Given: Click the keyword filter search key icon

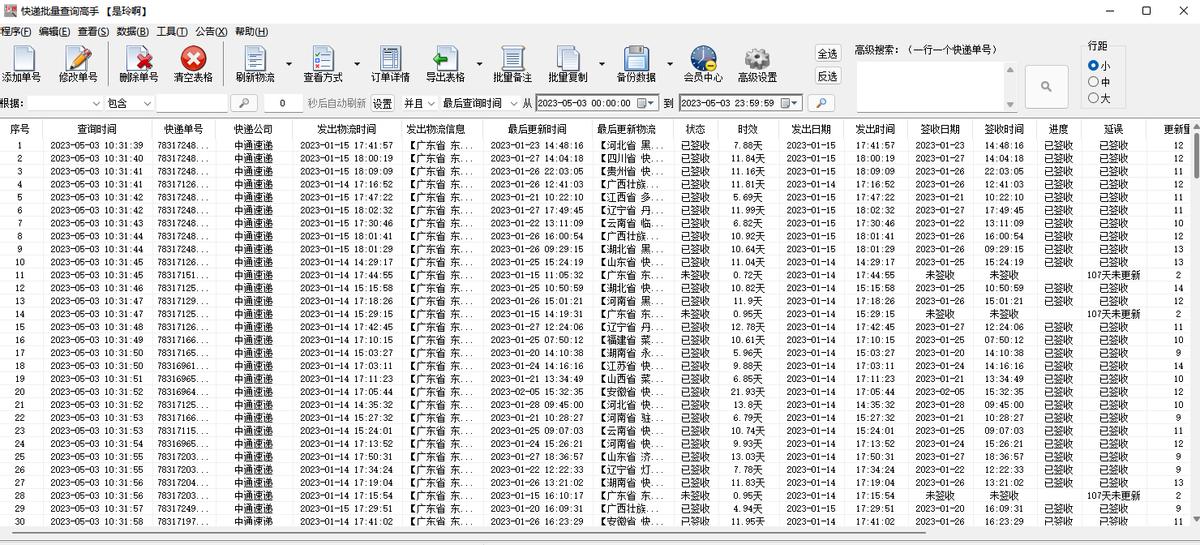Looking at the screenshot, I should point(243,103).
